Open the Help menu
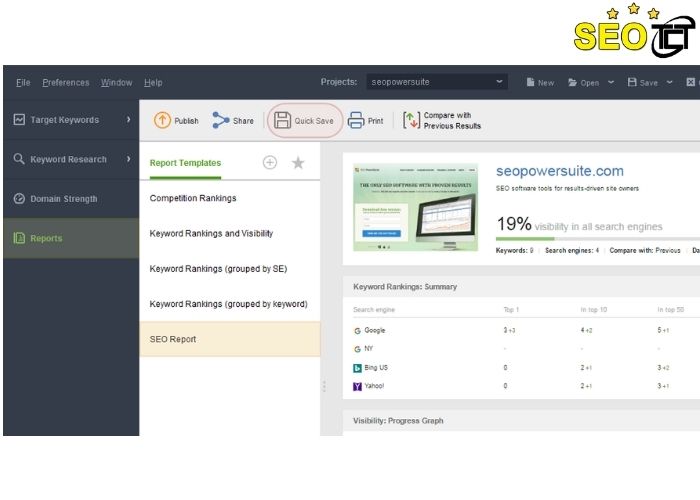This screenshot has width=700, height=500. coord(153,83)
